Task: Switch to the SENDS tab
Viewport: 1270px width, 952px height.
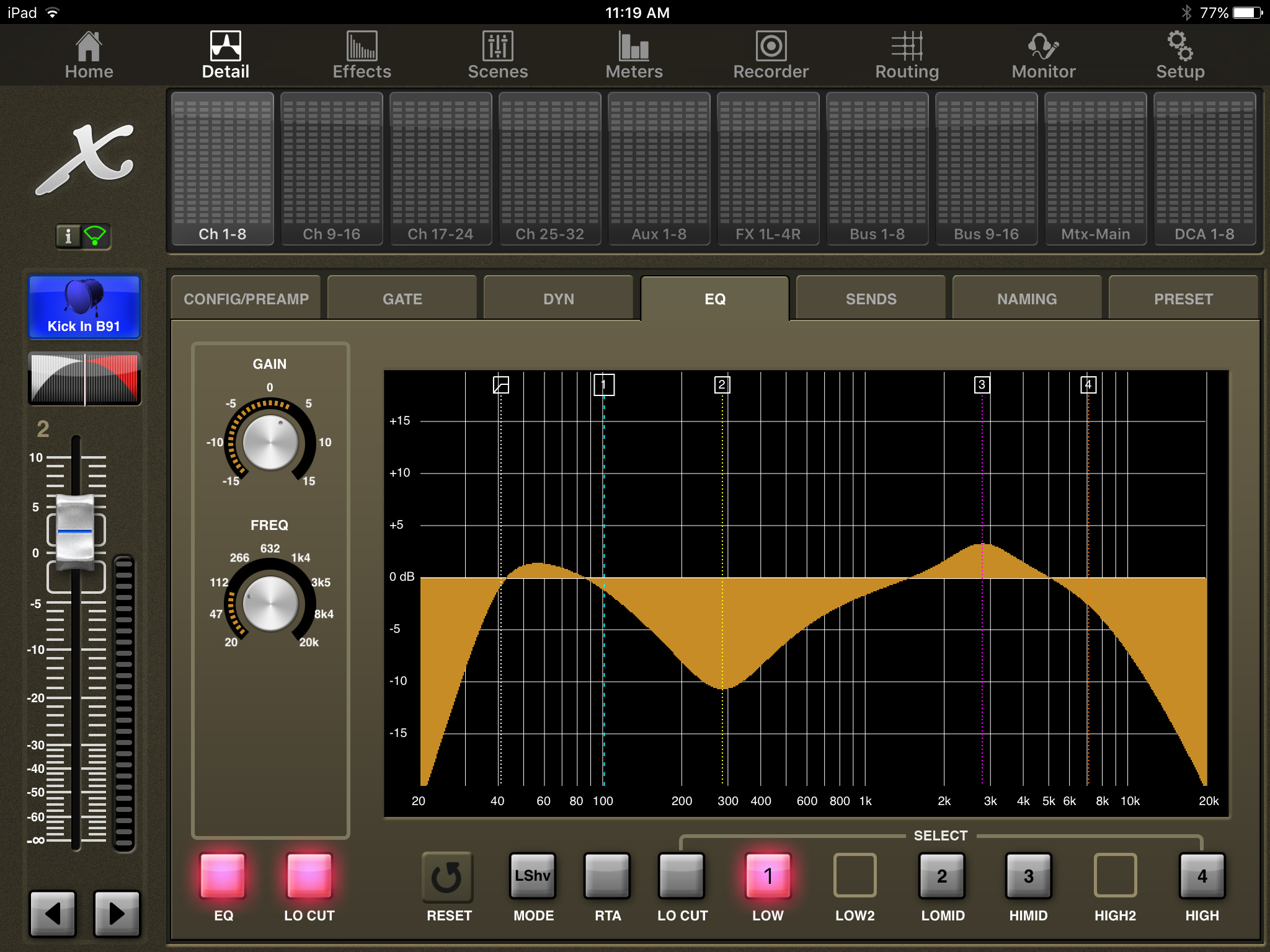Action: 871,299
